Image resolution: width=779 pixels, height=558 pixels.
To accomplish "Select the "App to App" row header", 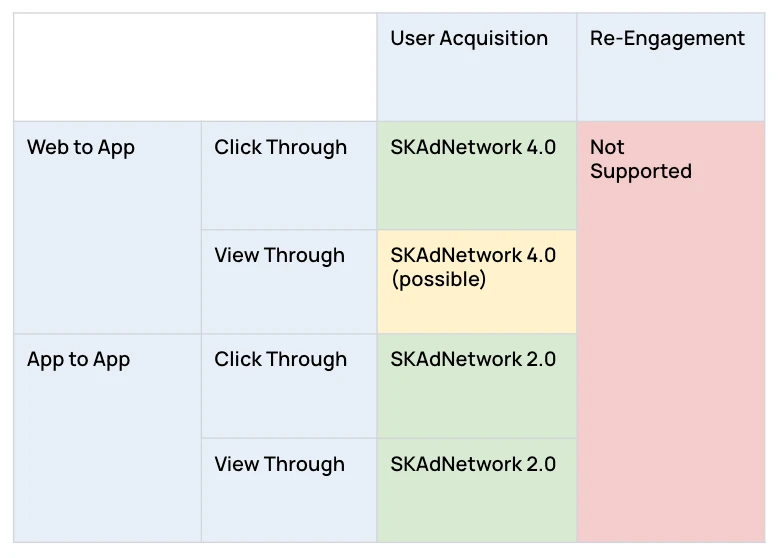I will click(x=79, y=360).
